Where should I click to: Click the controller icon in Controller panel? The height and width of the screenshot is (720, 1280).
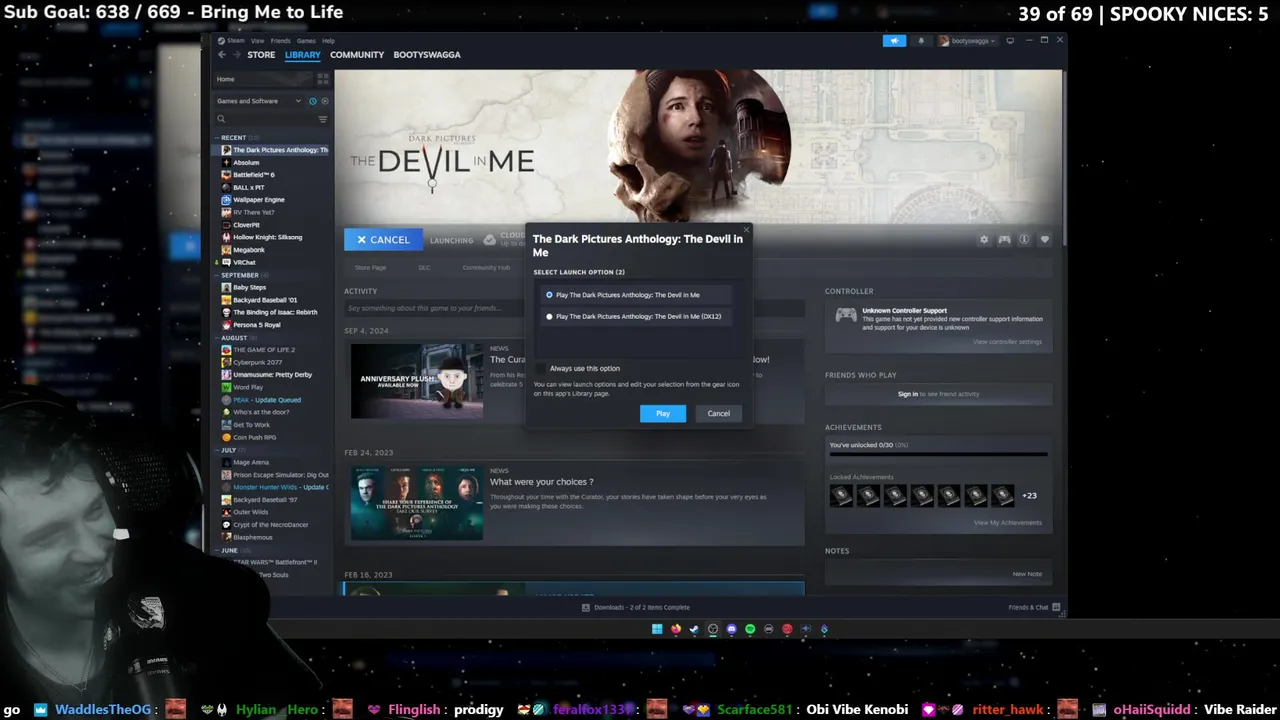[846, 315]
